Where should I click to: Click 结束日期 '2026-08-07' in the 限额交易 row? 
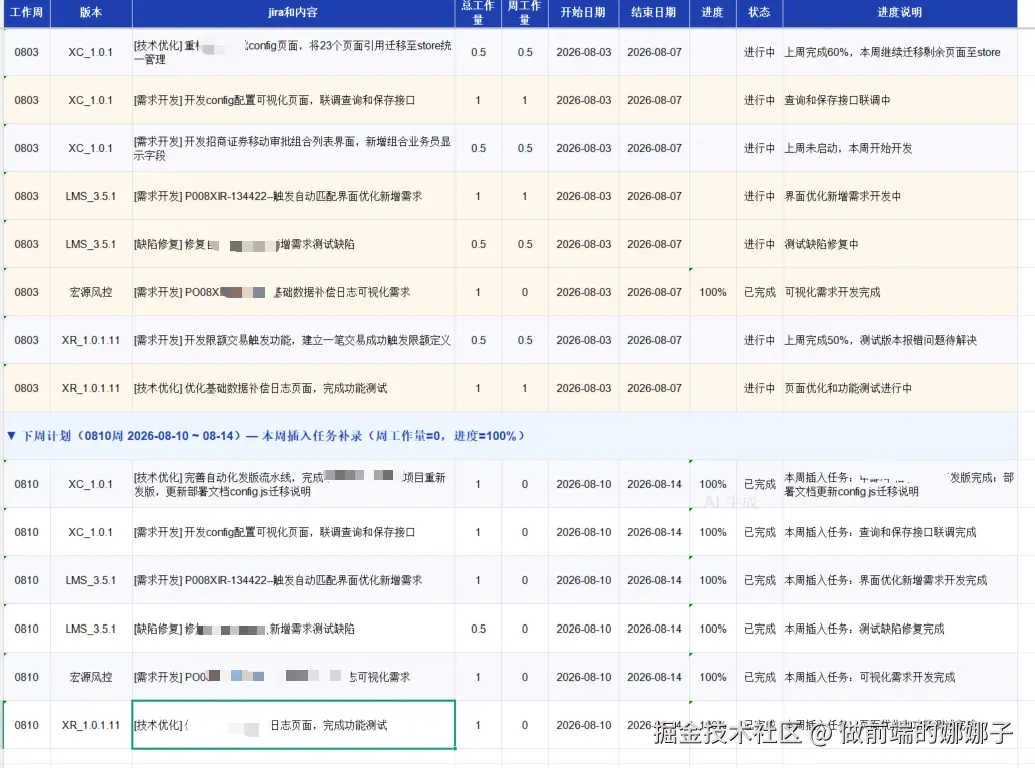654,340
